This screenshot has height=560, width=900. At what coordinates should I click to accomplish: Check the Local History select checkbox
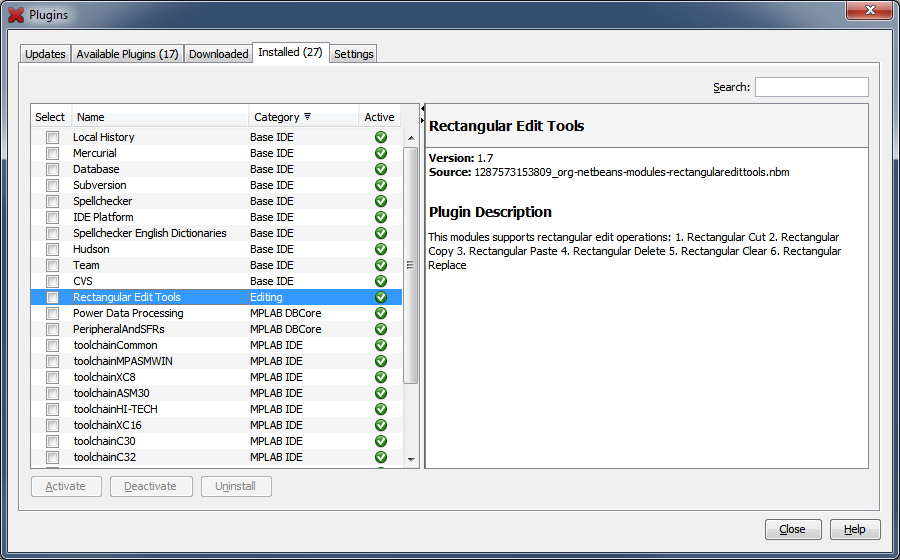(x=52, y=137)
